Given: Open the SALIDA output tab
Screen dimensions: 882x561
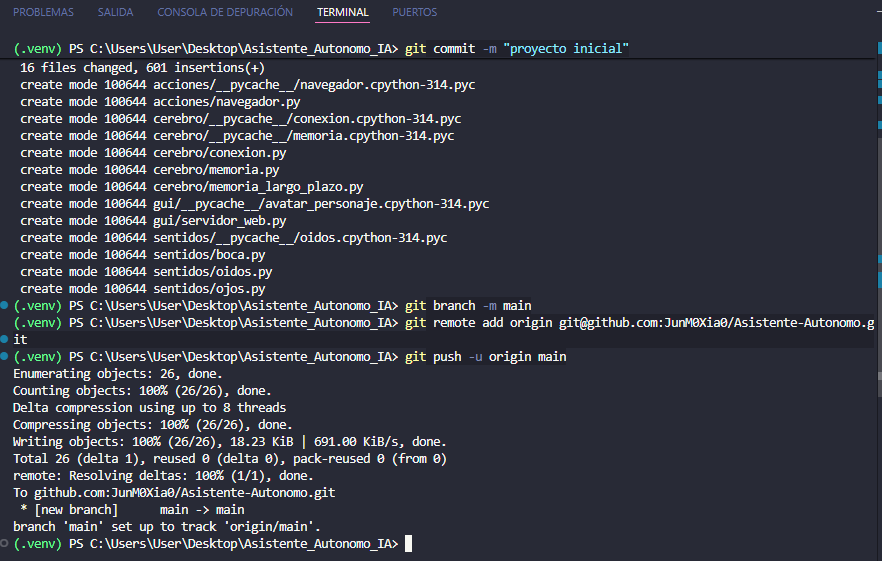Looking at the screenshot, I should tap(115, 12).
